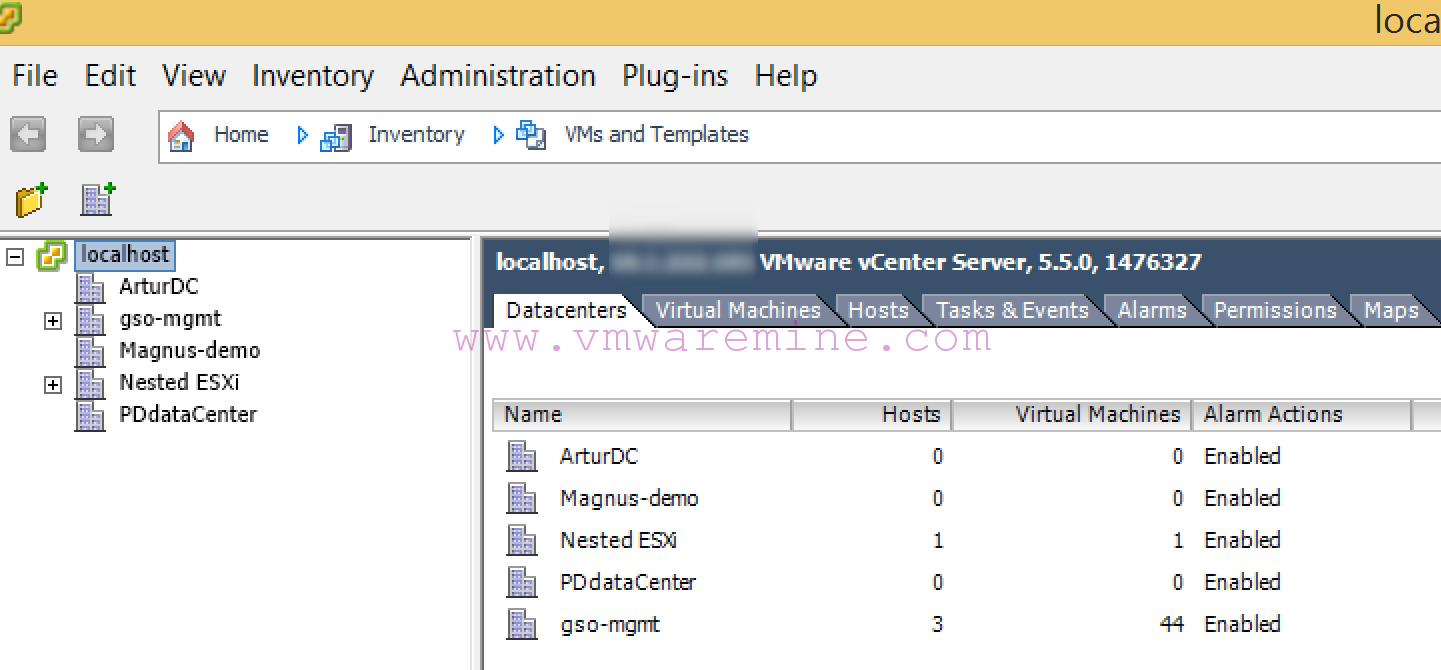Image resolution: width=1441 pixels, height=670 pixels.
Task: Click ArturDC row icon in datacenters list
Action: pos(522,456)
